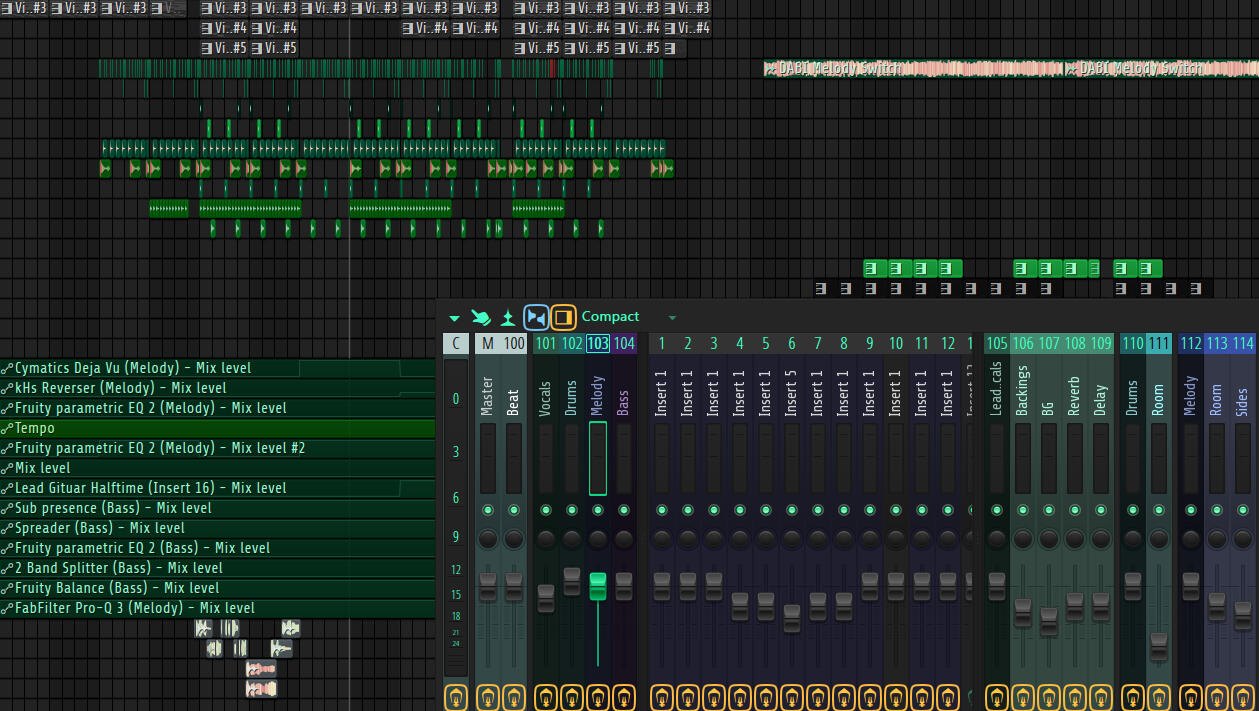1259x711 pixels.
Task: Expand the mixer layout arrow right of Compact
Action: coord(672,318)
